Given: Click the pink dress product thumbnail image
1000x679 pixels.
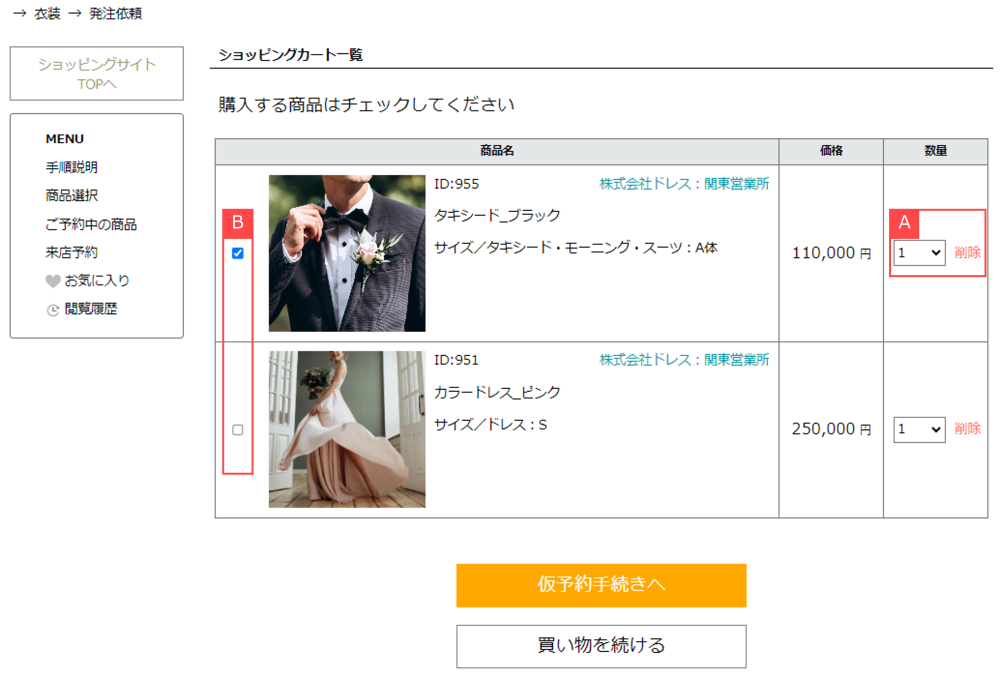Looking at the screenshot, I should click(x=345, y=430).
